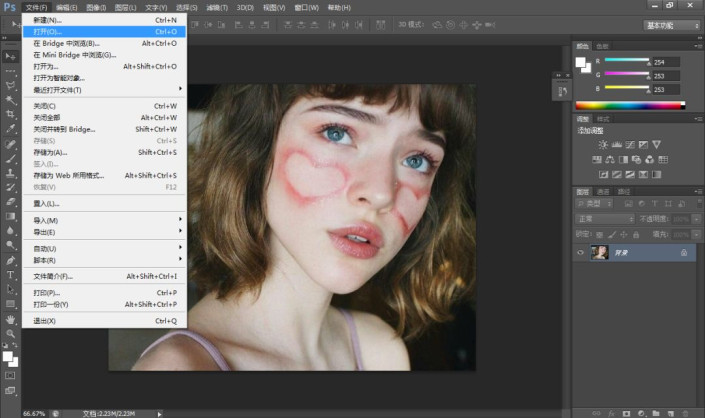The image size is (705, 418).
Task: Open 滤镜(T) menu
Action: pyautogui.click(x=217, y=8)
